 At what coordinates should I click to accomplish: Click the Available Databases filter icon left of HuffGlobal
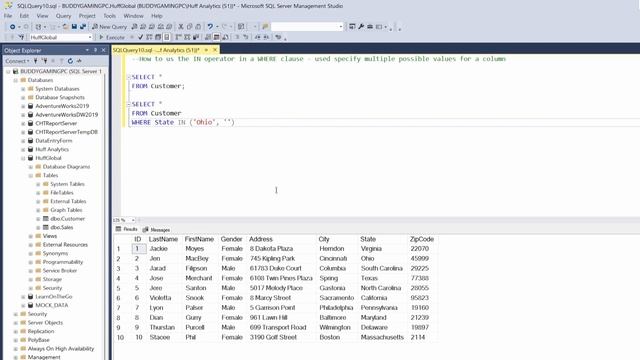(21, 37)
